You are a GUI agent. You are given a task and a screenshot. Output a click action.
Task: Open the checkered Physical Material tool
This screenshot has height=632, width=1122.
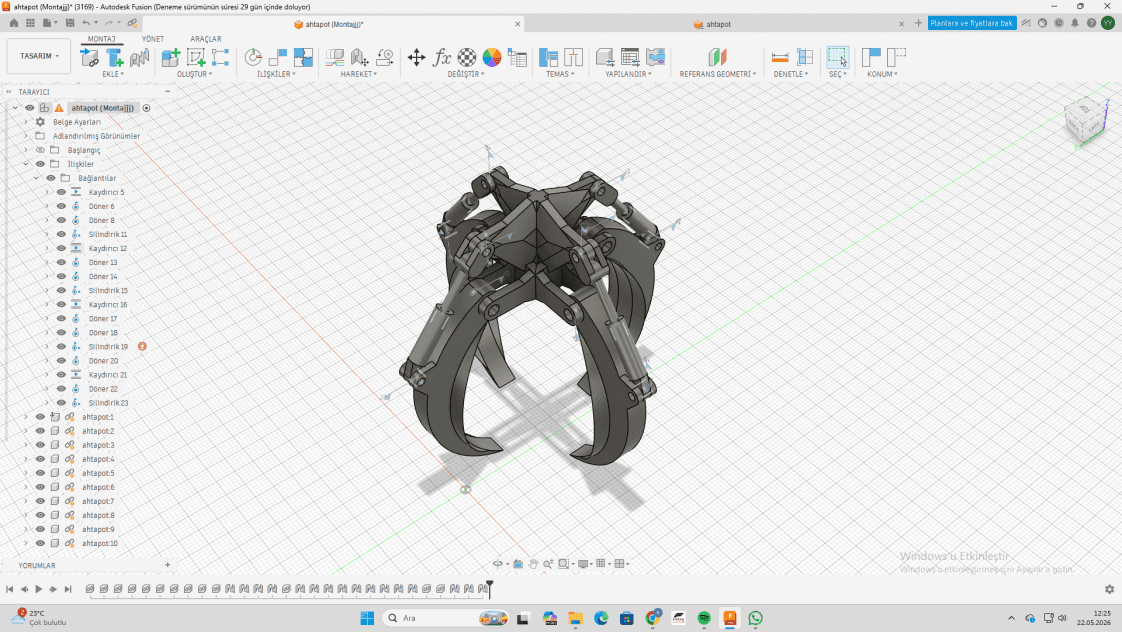click(x=467, y=57)
